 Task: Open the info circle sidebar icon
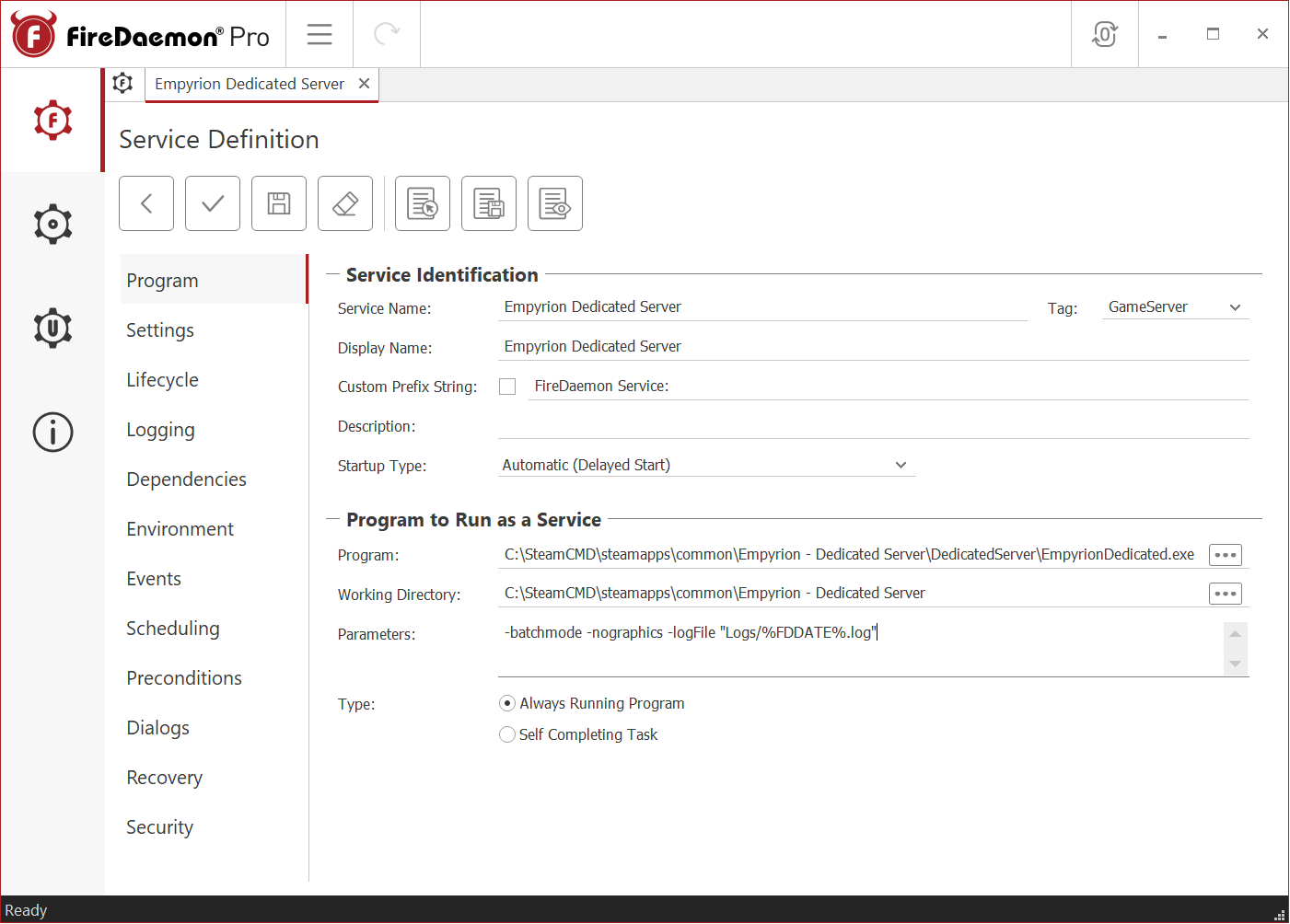click(x=52, y=432)
